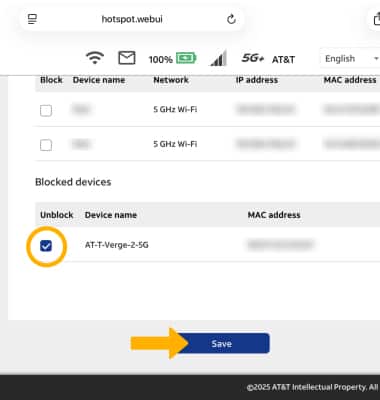
Task: Check Block box for first connected device
Action: click(46, 110)
